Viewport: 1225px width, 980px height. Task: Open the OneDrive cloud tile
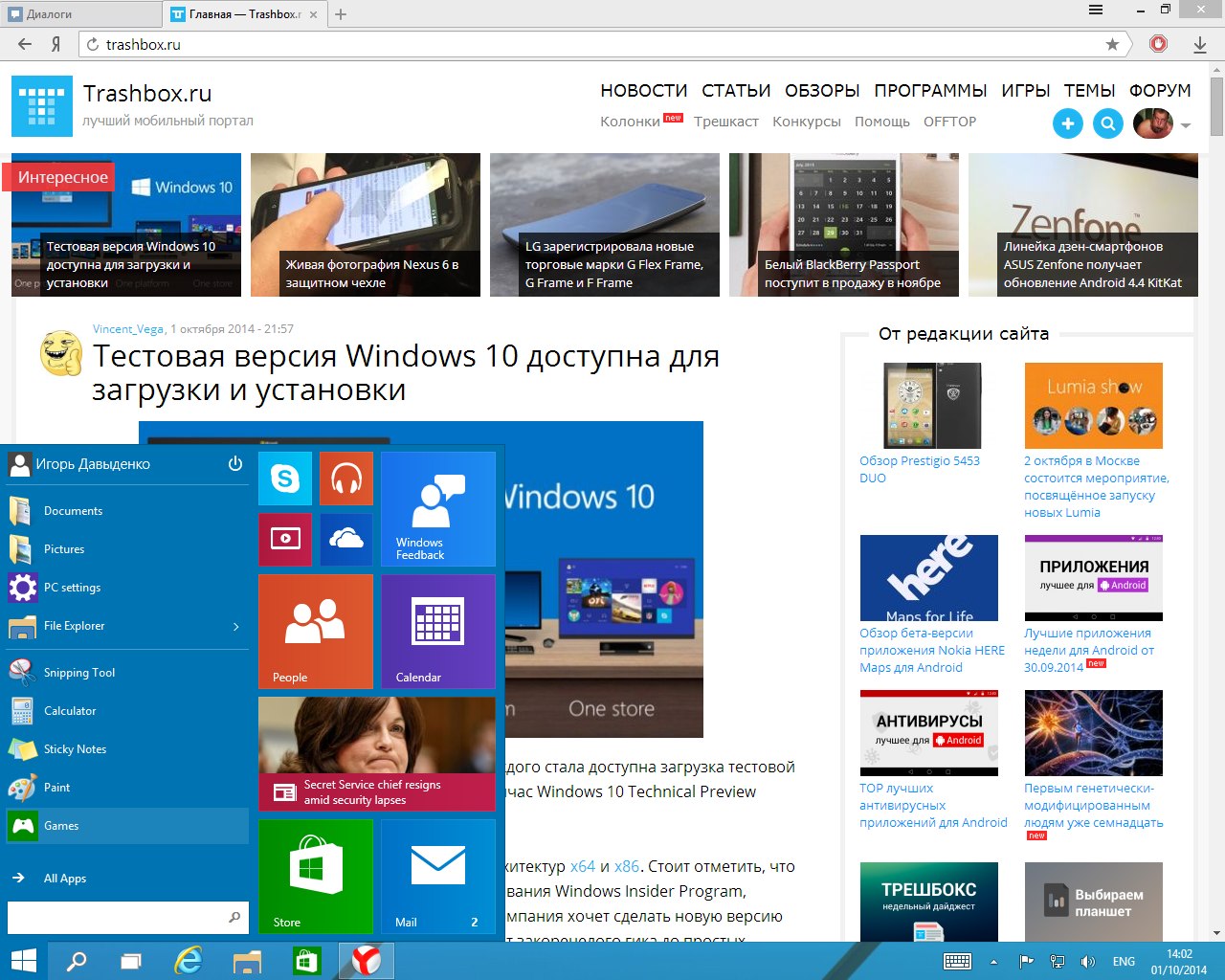346,540
